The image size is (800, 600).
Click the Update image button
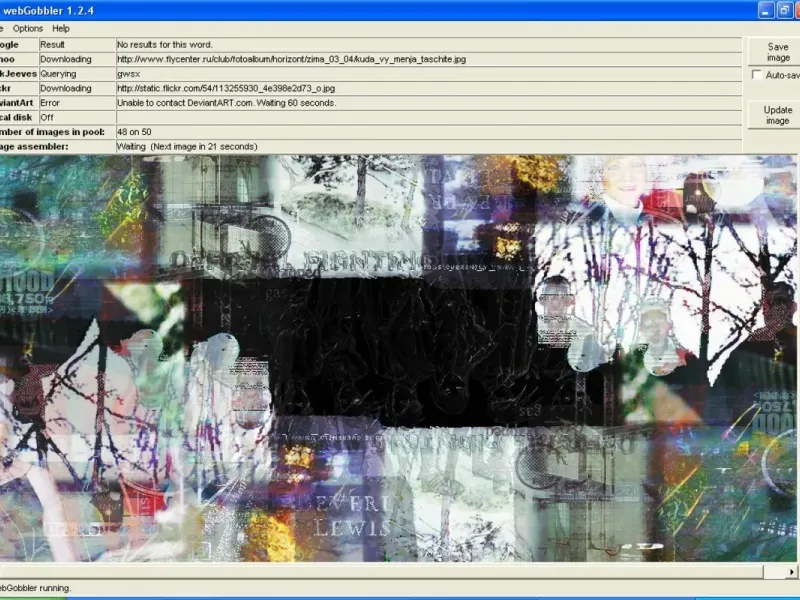click(777, 115)
